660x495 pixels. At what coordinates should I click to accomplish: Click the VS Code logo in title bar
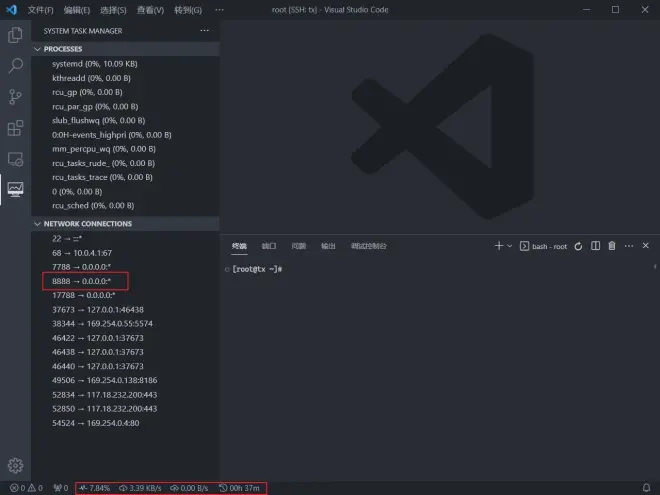pyautogui.click(x=11, y=10)
